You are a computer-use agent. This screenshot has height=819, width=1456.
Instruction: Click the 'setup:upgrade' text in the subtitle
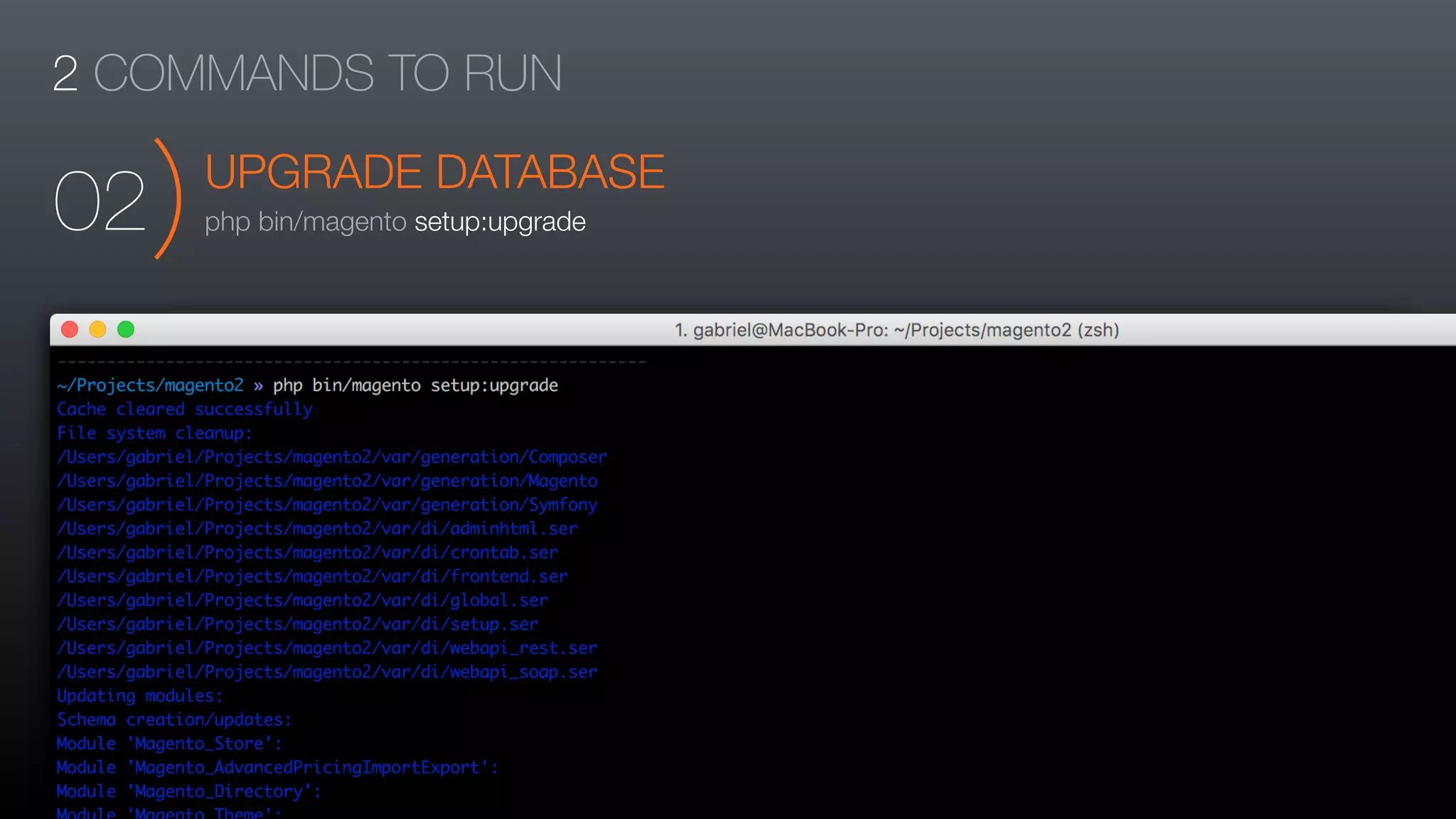tap(500, 222)
